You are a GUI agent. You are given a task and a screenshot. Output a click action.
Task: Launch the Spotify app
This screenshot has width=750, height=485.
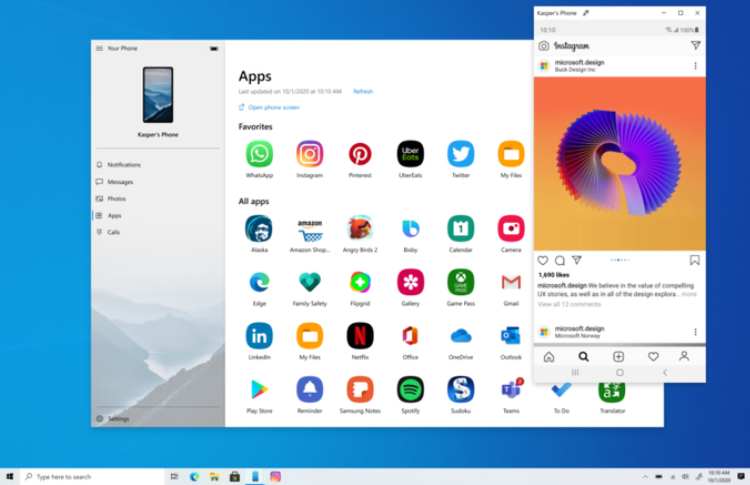410,389
